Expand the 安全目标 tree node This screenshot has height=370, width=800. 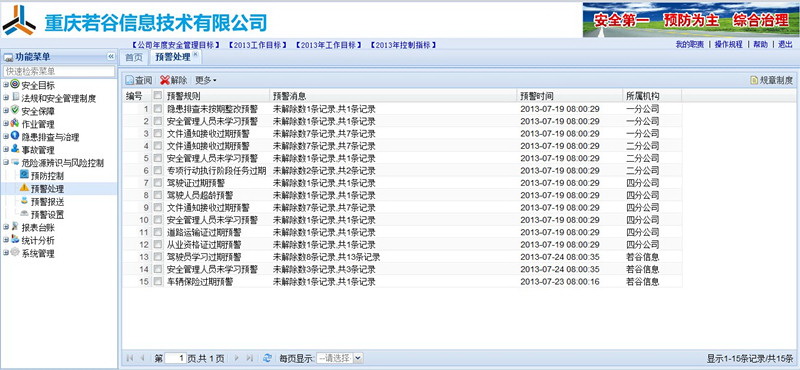point(6,85)
